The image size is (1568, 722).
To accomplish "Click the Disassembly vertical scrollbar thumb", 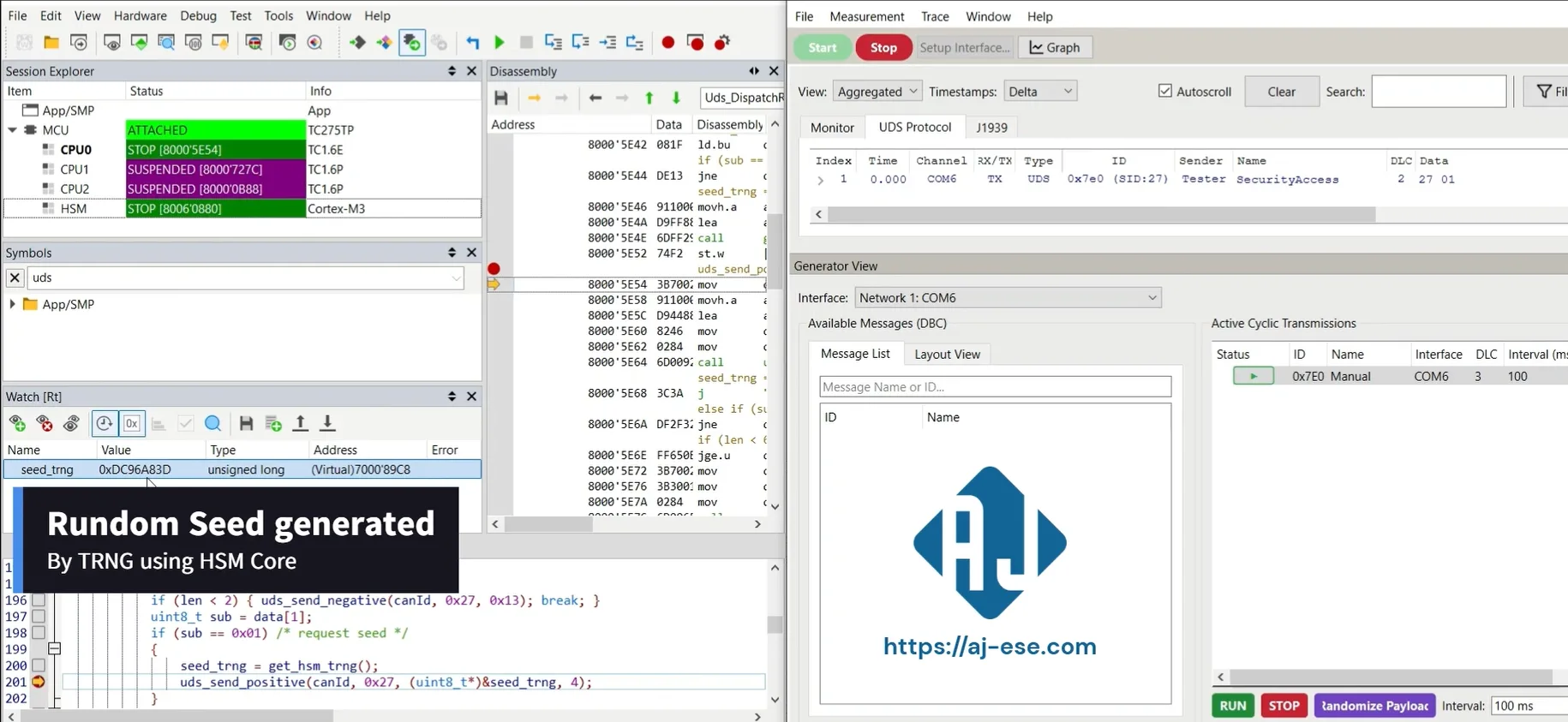I will tap(775, 251).
